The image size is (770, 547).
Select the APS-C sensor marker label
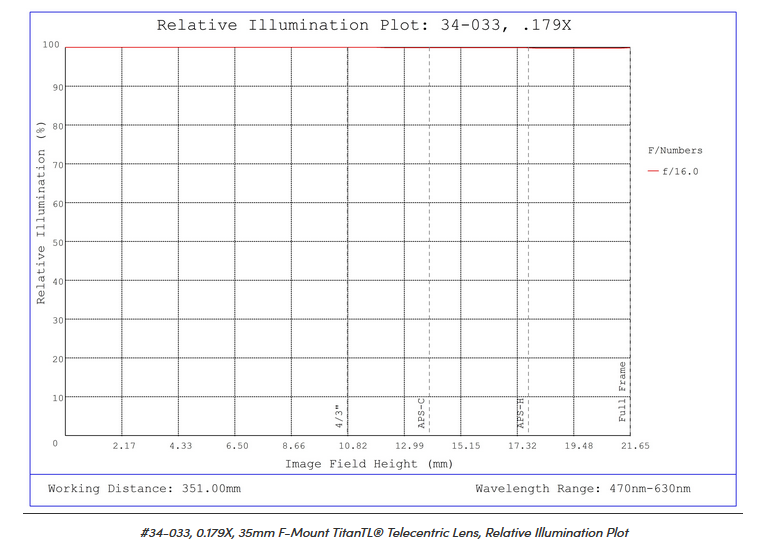click(421, 413)
